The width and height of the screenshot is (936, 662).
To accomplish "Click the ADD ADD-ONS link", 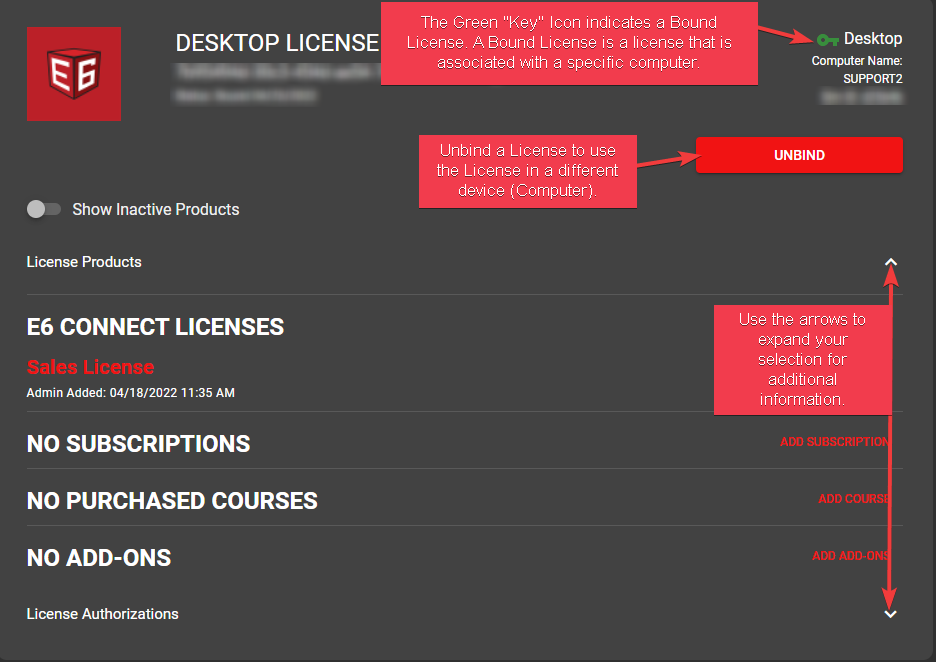I will (x=851, y=556).
